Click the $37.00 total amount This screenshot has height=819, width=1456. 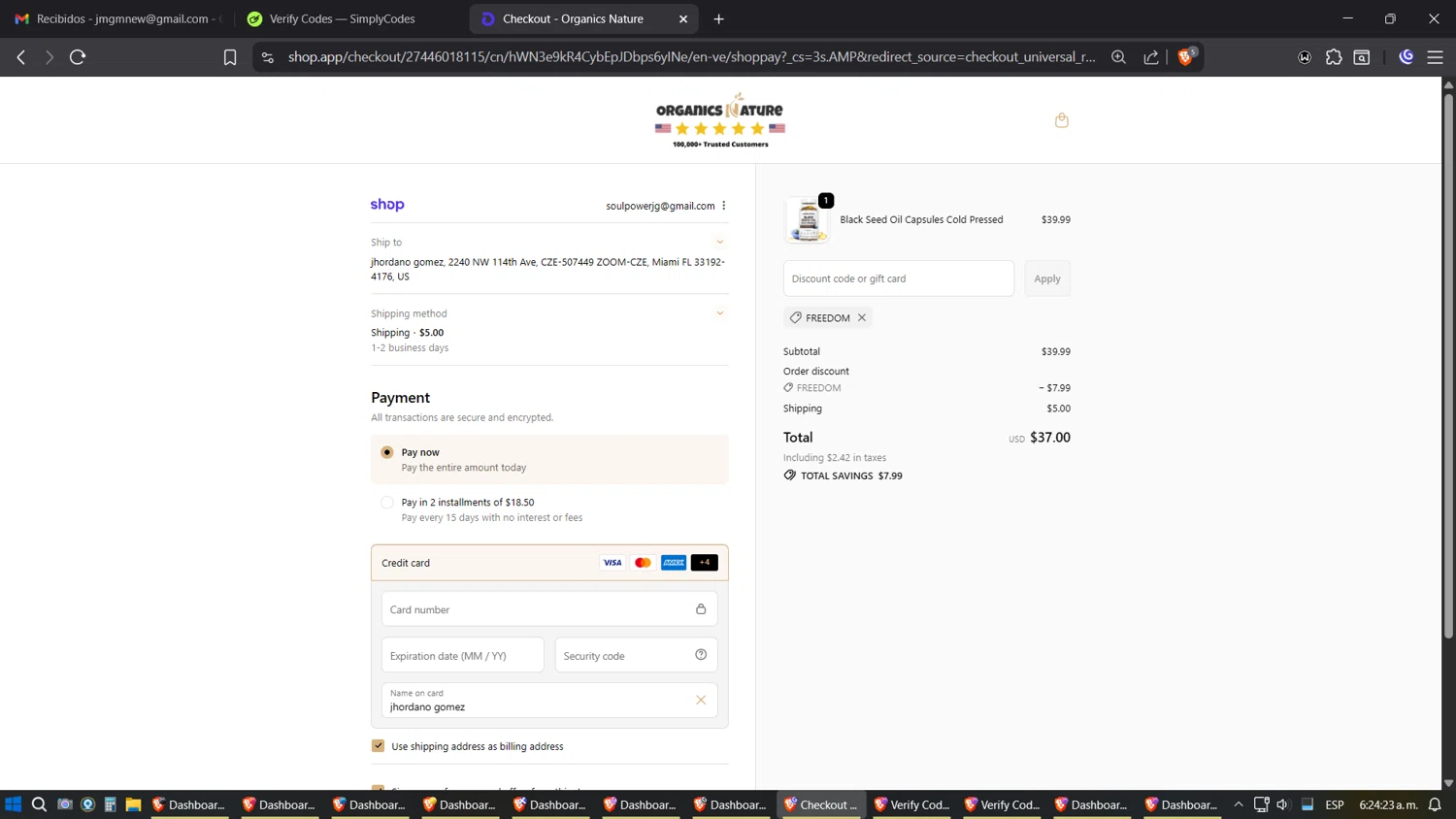pyautogui.click(x=1050, y=438)
